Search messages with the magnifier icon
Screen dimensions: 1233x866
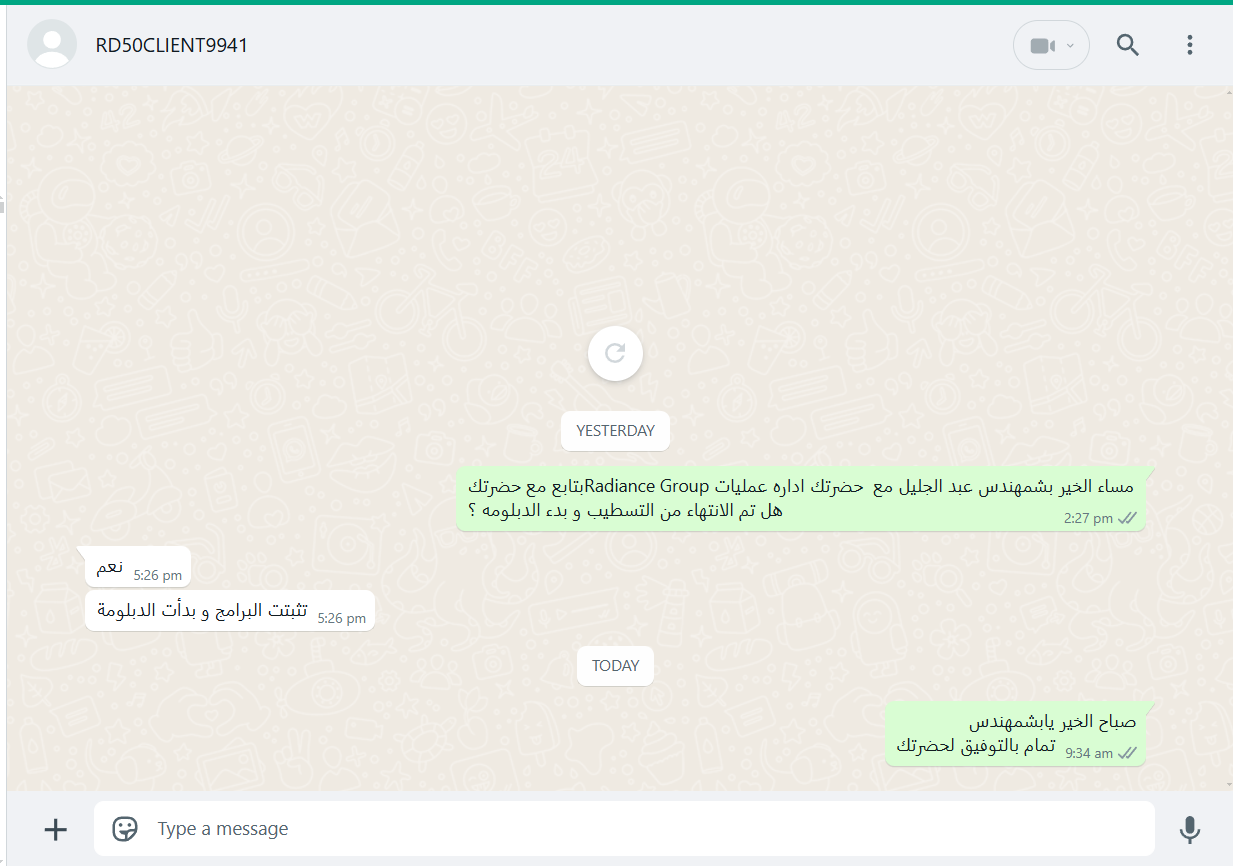(1128, 45)
